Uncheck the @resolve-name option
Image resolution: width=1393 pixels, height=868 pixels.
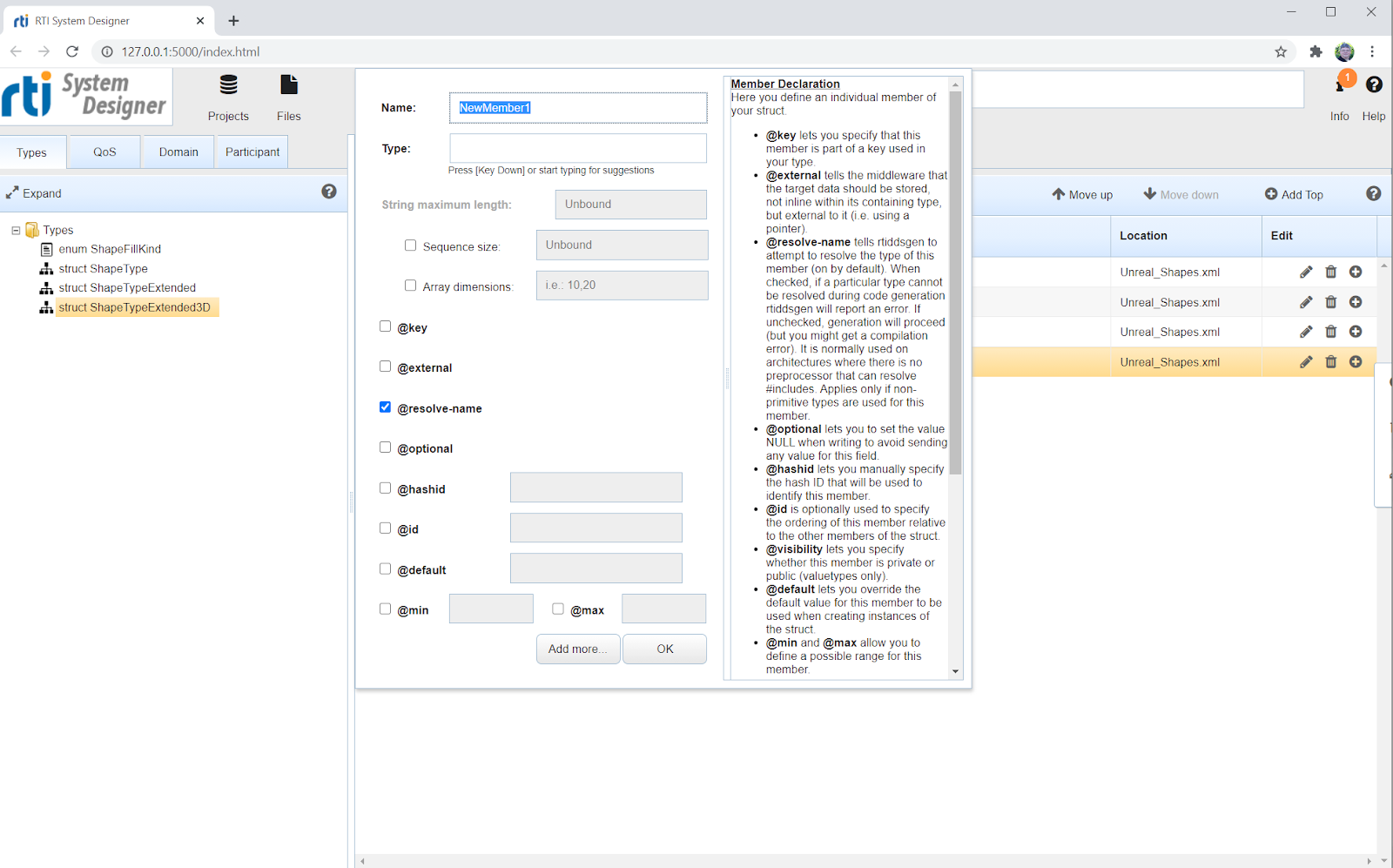point(385,407)
